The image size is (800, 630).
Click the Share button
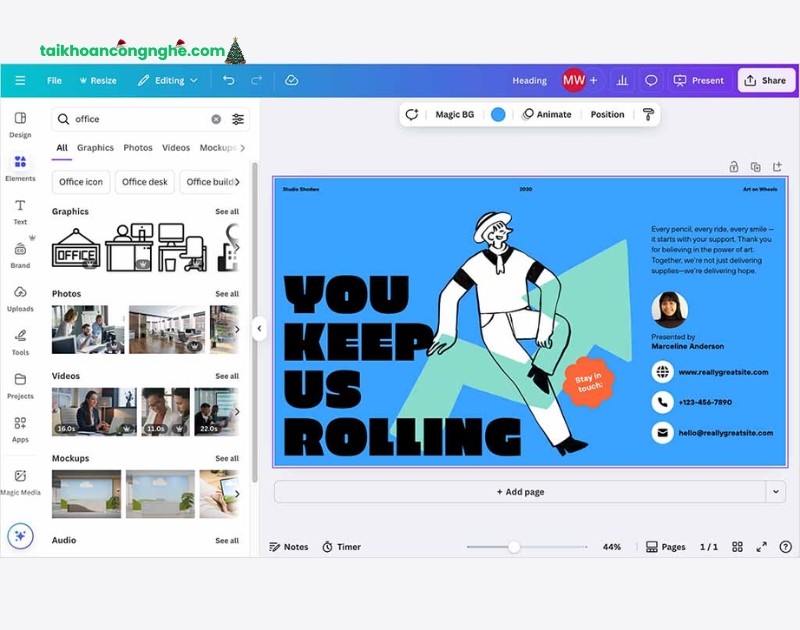tap(766, 80)
